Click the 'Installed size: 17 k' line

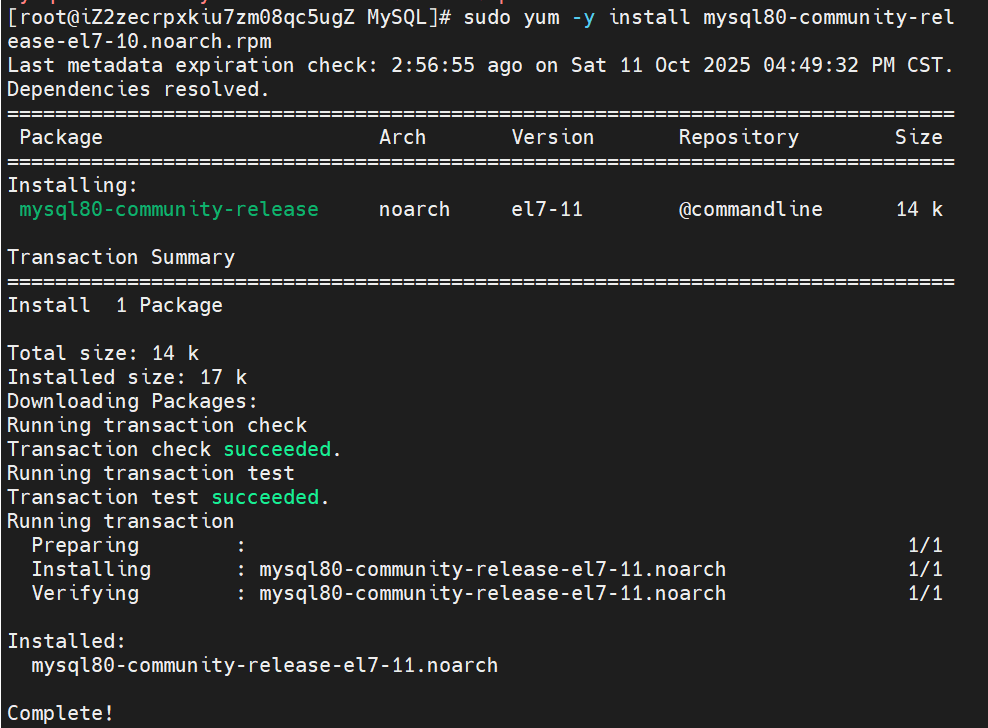tap(127, 377)
